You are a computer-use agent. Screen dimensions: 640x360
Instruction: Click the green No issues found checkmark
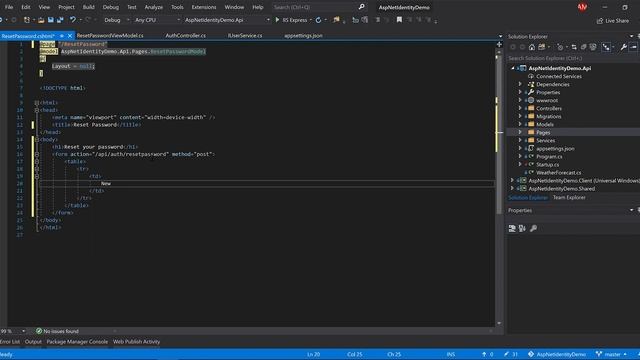click(x=39, y=331)
